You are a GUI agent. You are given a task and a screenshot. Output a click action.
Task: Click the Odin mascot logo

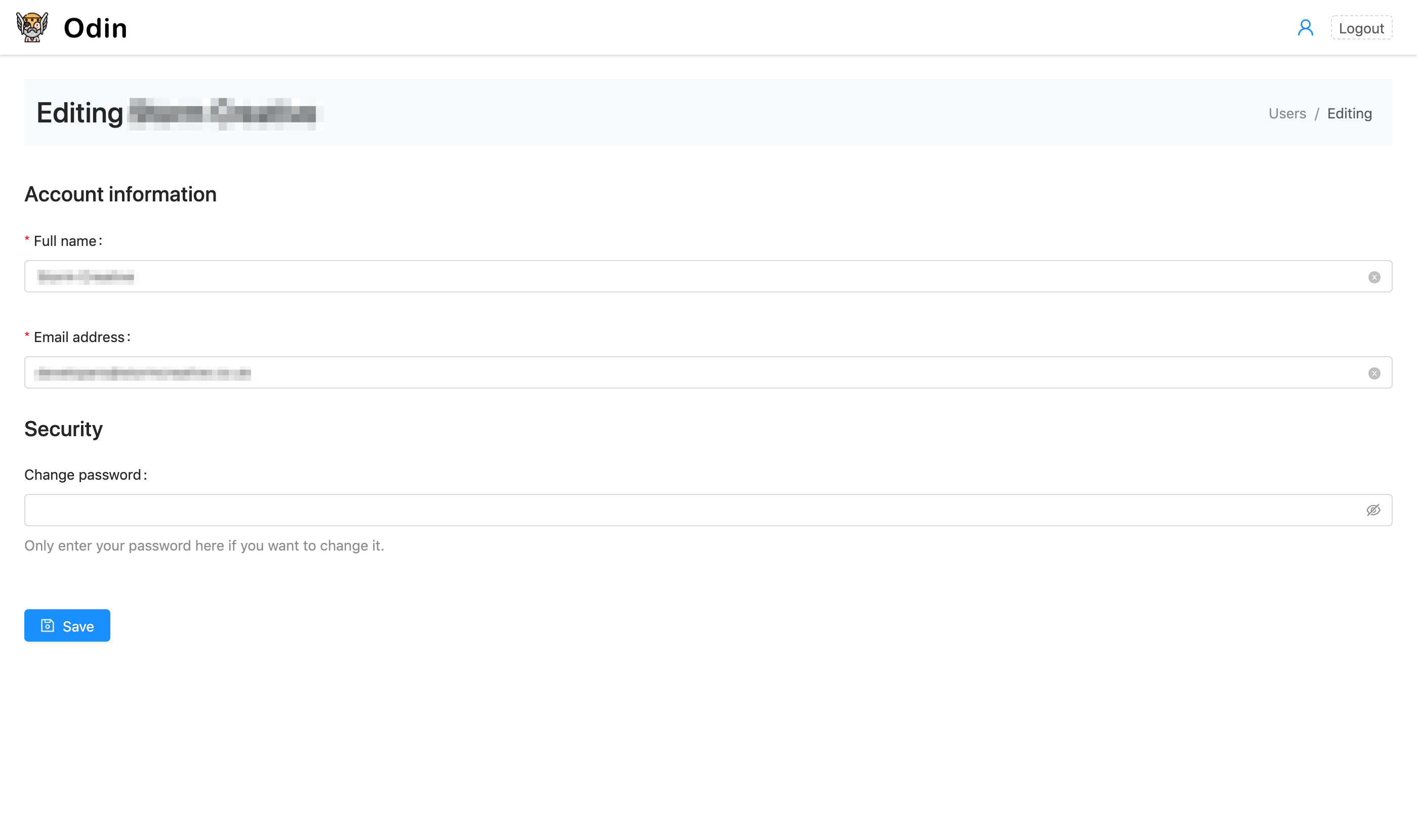tap(32, 27)
